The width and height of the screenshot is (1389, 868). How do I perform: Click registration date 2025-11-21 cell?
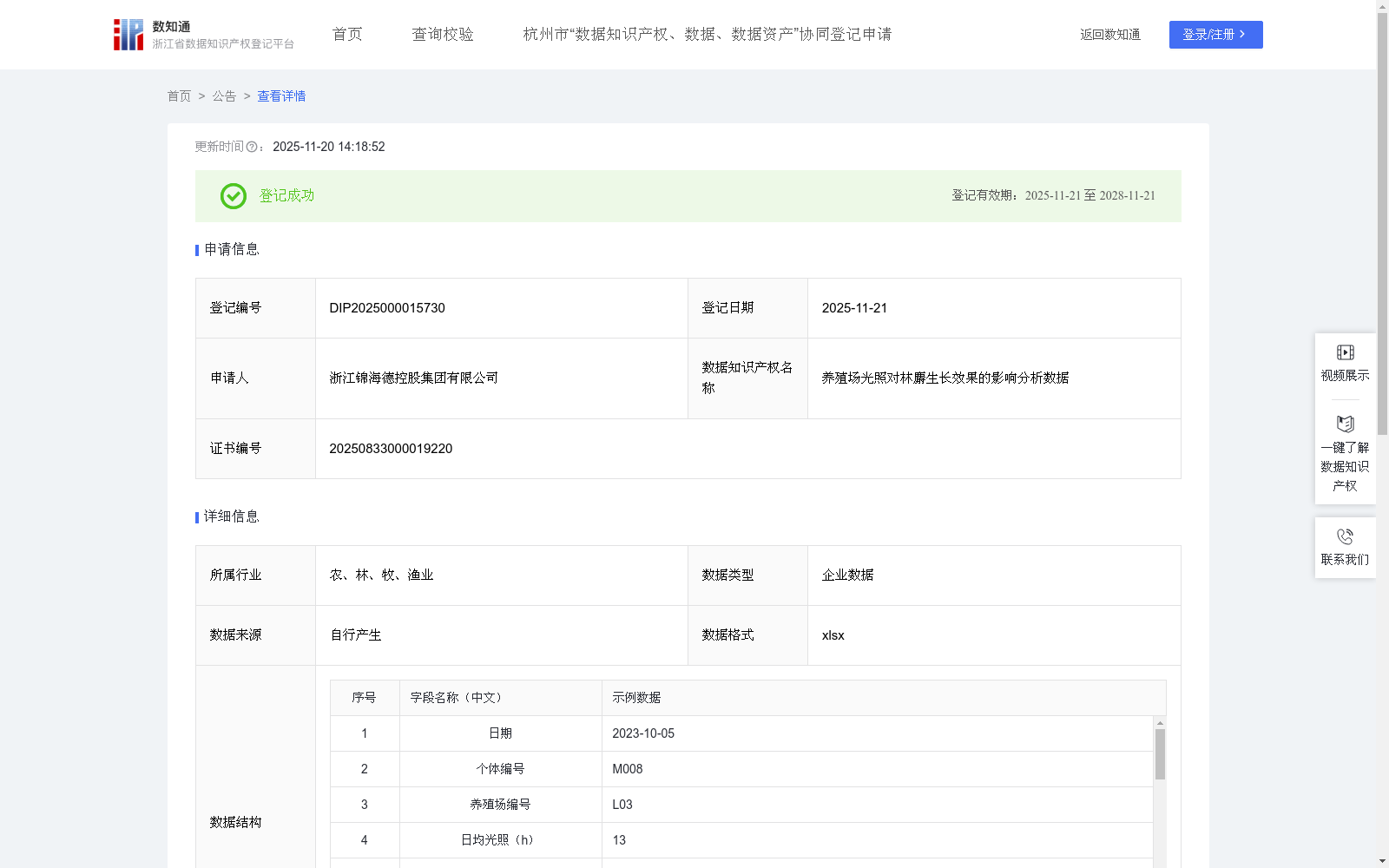[x=994, y=308]
